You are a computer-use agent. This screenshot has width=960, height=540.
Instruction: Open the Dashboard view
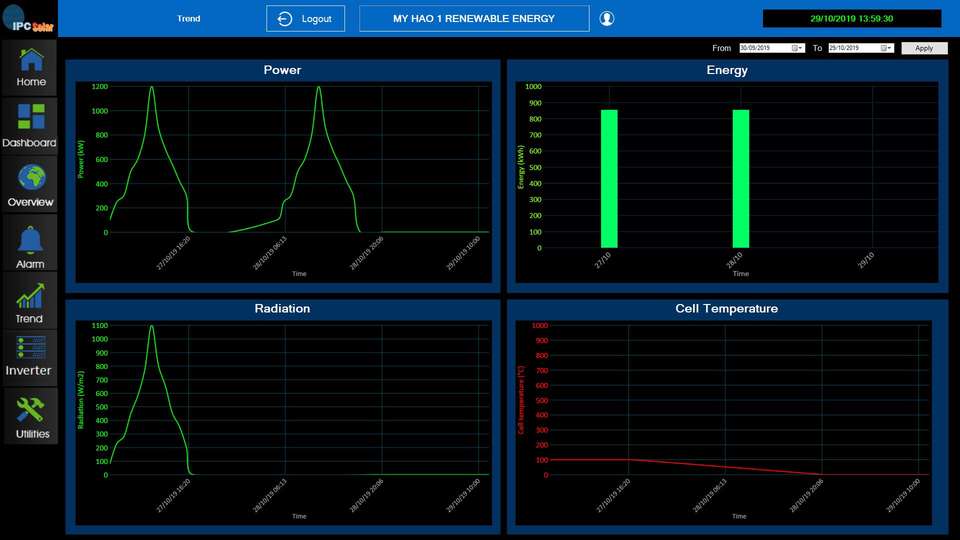30,124
